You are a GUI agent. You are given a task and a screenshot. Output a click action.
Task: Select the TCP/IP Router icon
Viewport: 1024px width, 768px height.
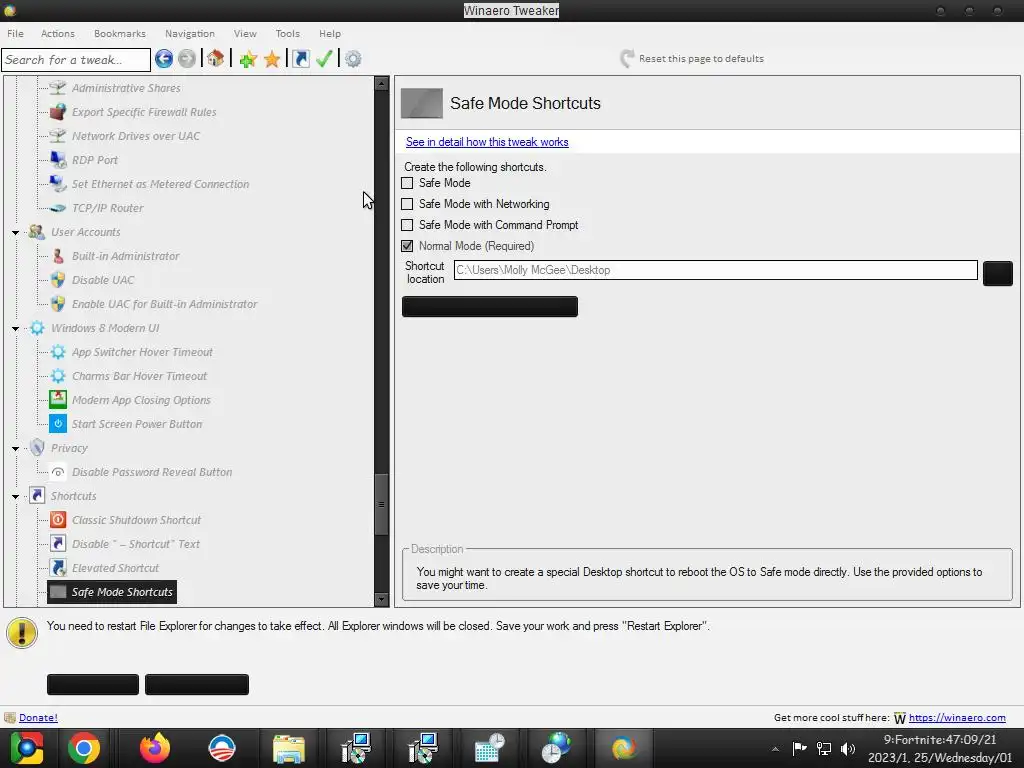point(58,208)
